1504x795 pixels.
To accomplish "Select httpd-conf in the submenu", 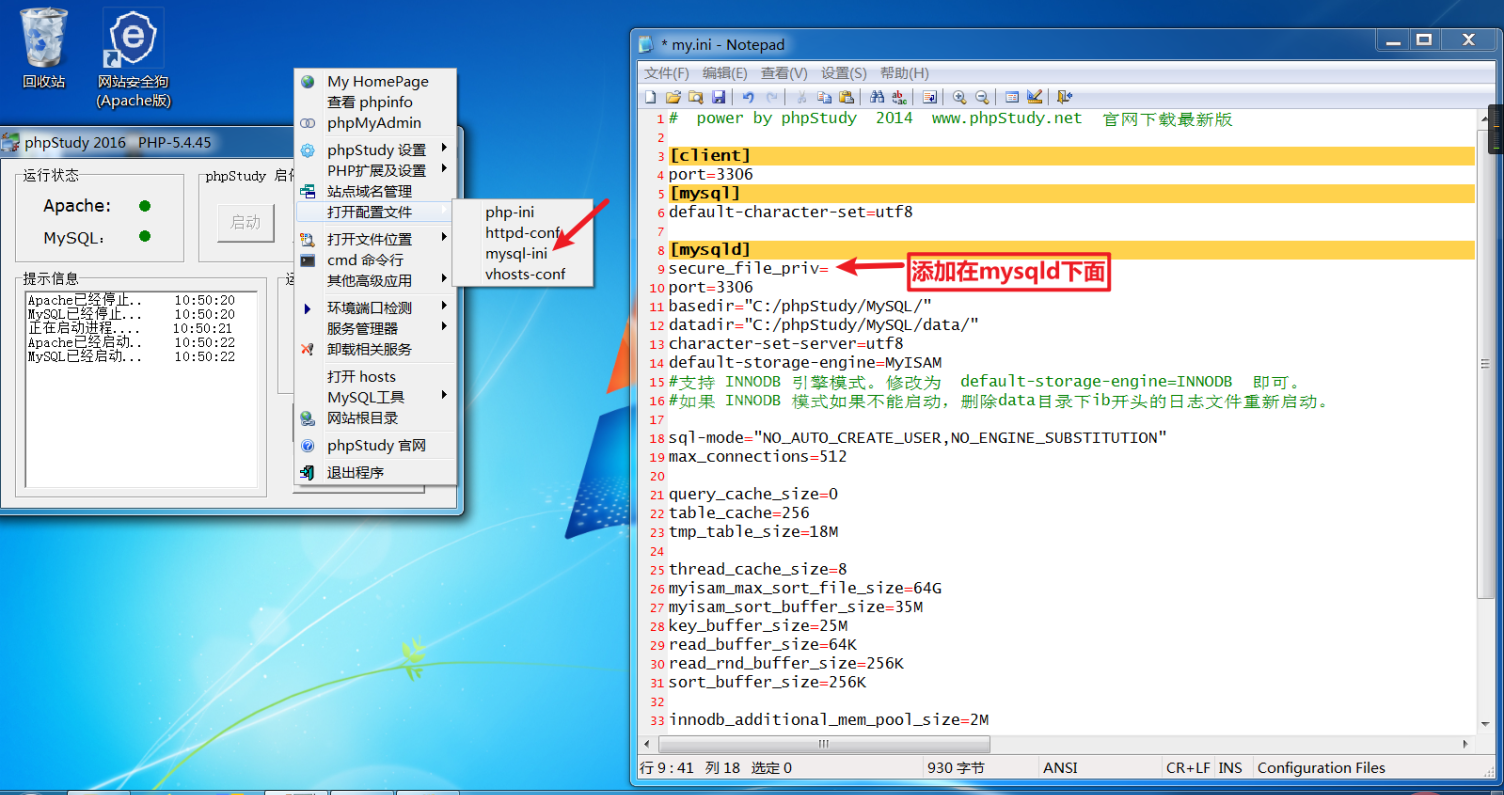I will point(524,233).
